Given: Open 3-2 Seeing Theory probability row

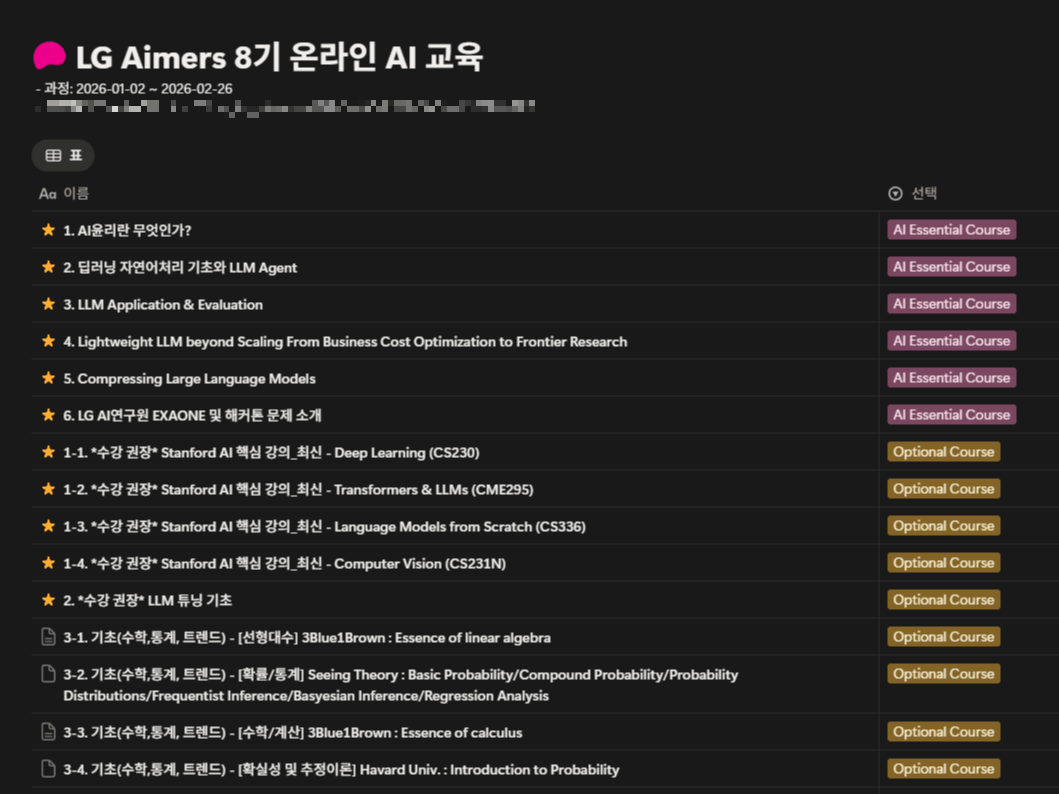Looking at the screenshot, I should click(x=401, y=685).
